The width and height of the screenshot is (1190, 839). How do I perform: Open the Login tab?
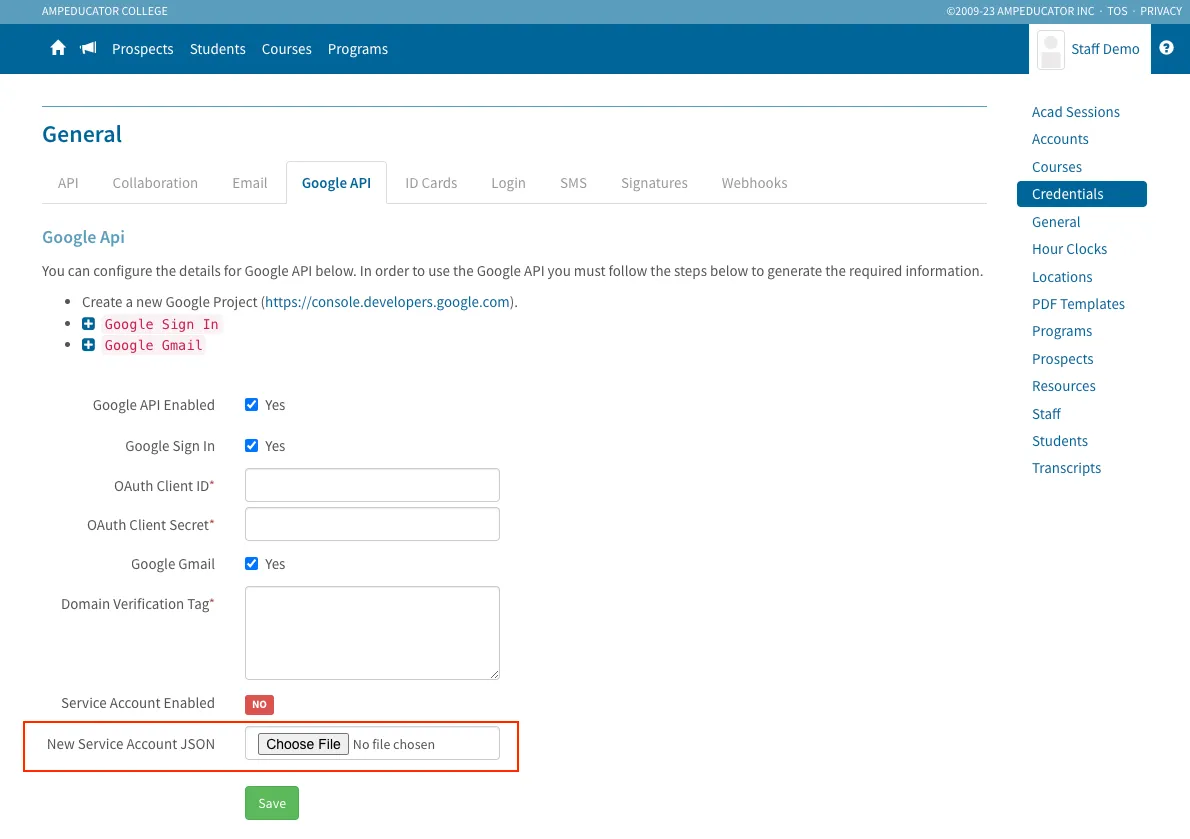pos(508,183)
